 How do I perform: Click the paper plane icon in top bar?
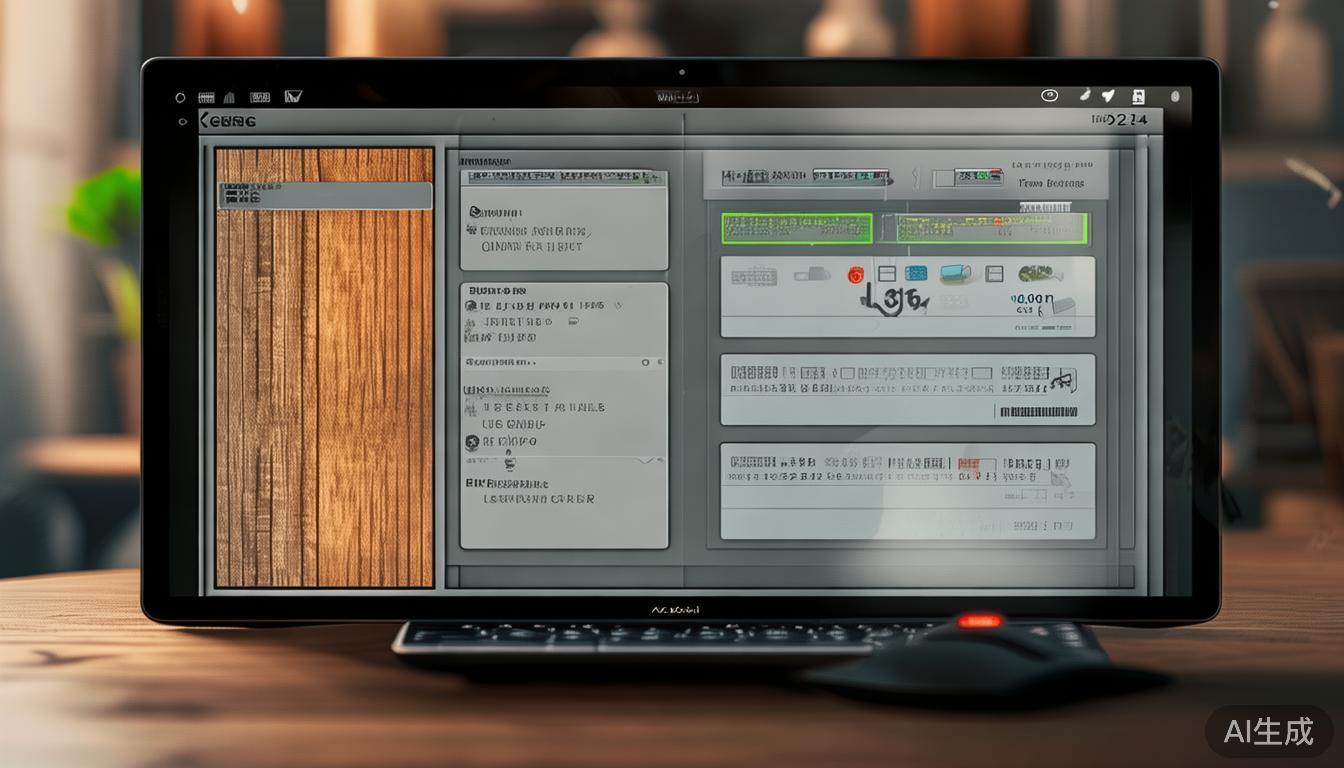click(x=1108, y=96)
